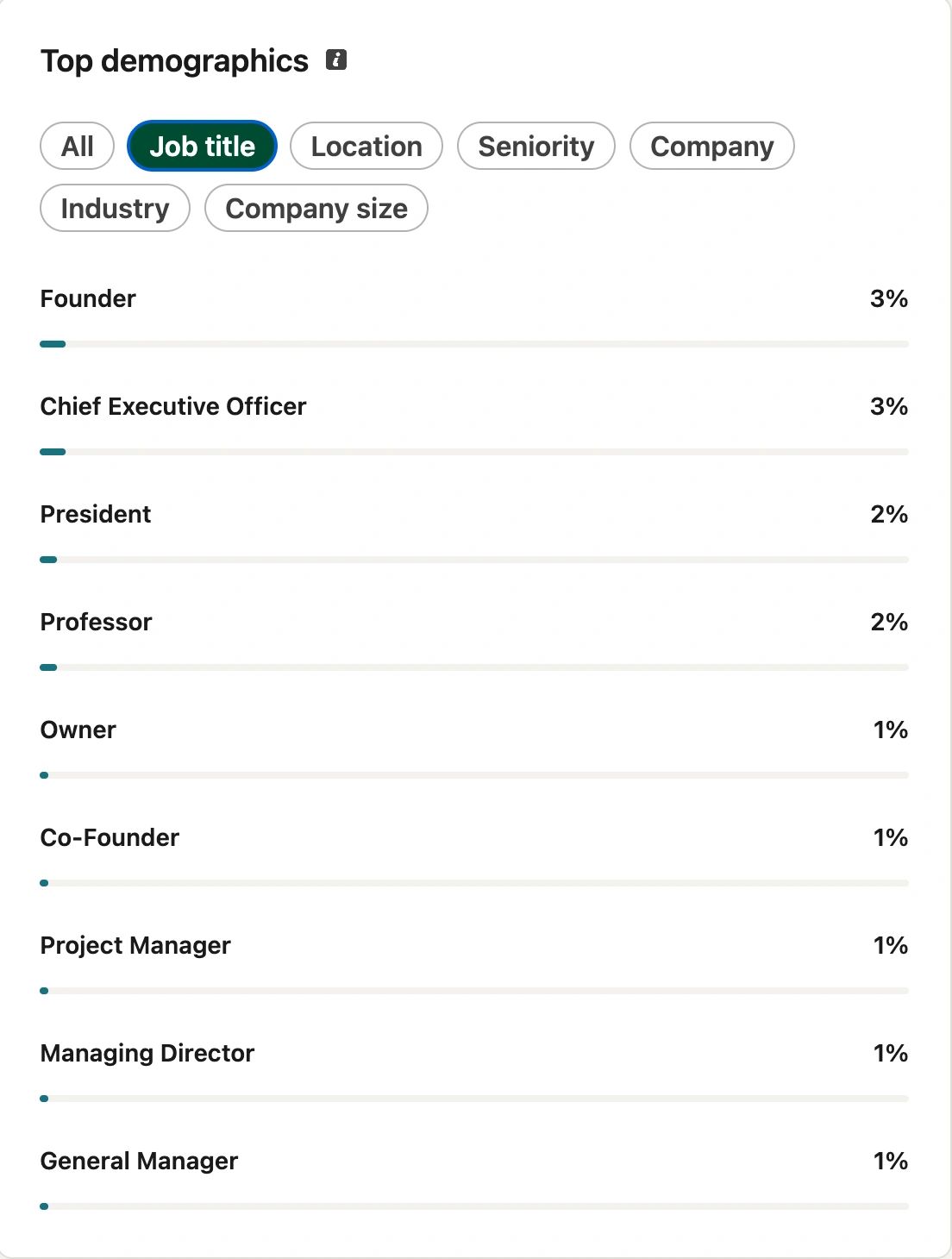Click the General Manager label
The image size is (952, 1259).
pyautogui.click(x=140, y=1161)
